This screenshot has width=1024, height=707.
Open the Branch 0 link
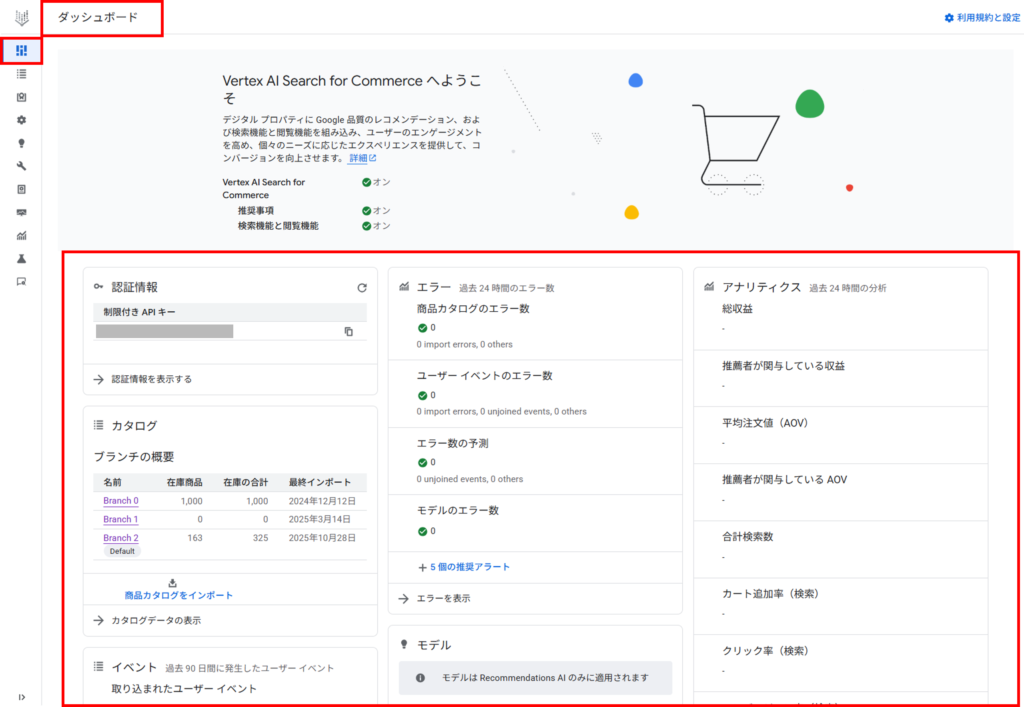[121, 501]
